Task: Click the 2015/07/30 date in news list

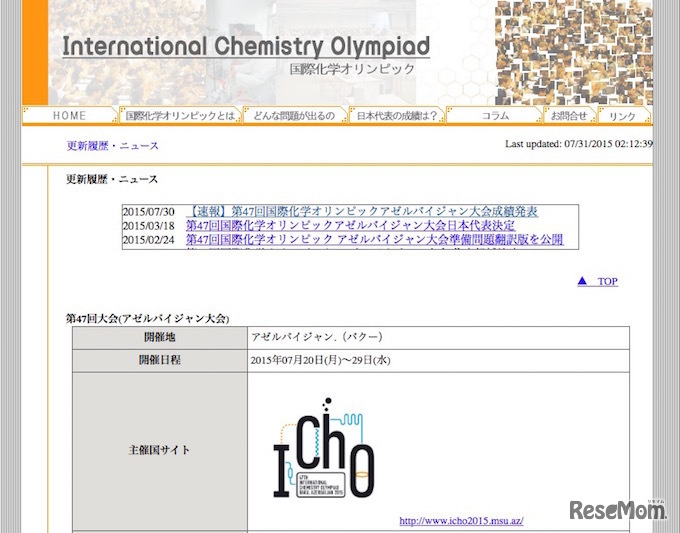Action: (149, 212)
